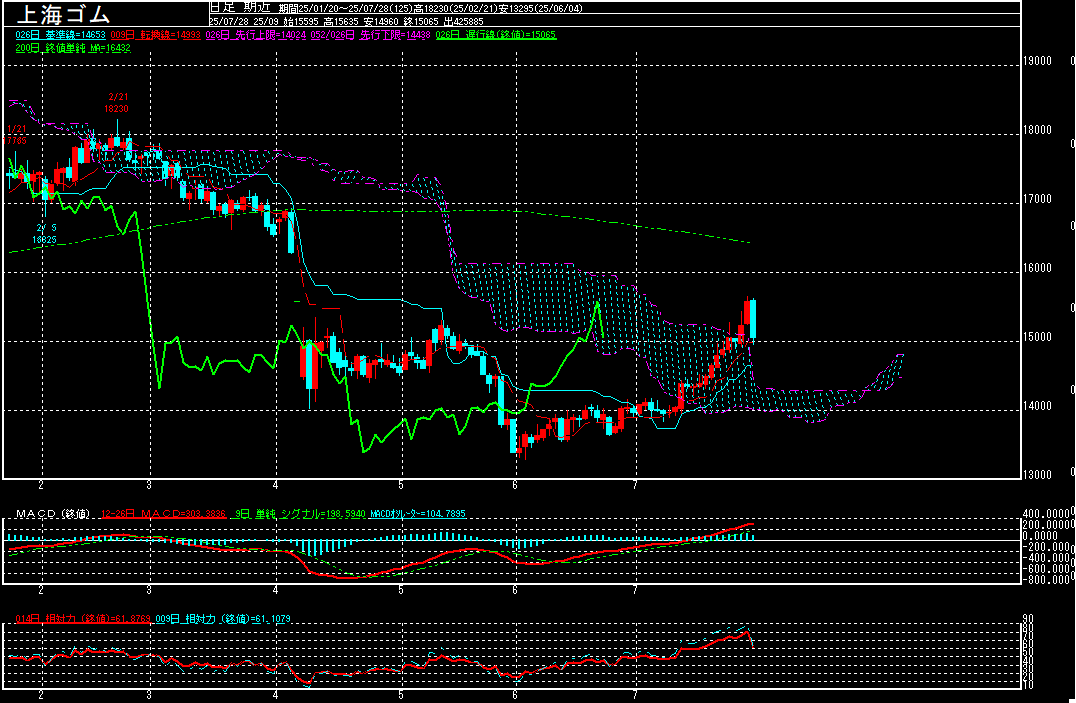Click the 1/21 17785 price annotation
This screenshot has height=703, width=1076.
pos(15,135)
